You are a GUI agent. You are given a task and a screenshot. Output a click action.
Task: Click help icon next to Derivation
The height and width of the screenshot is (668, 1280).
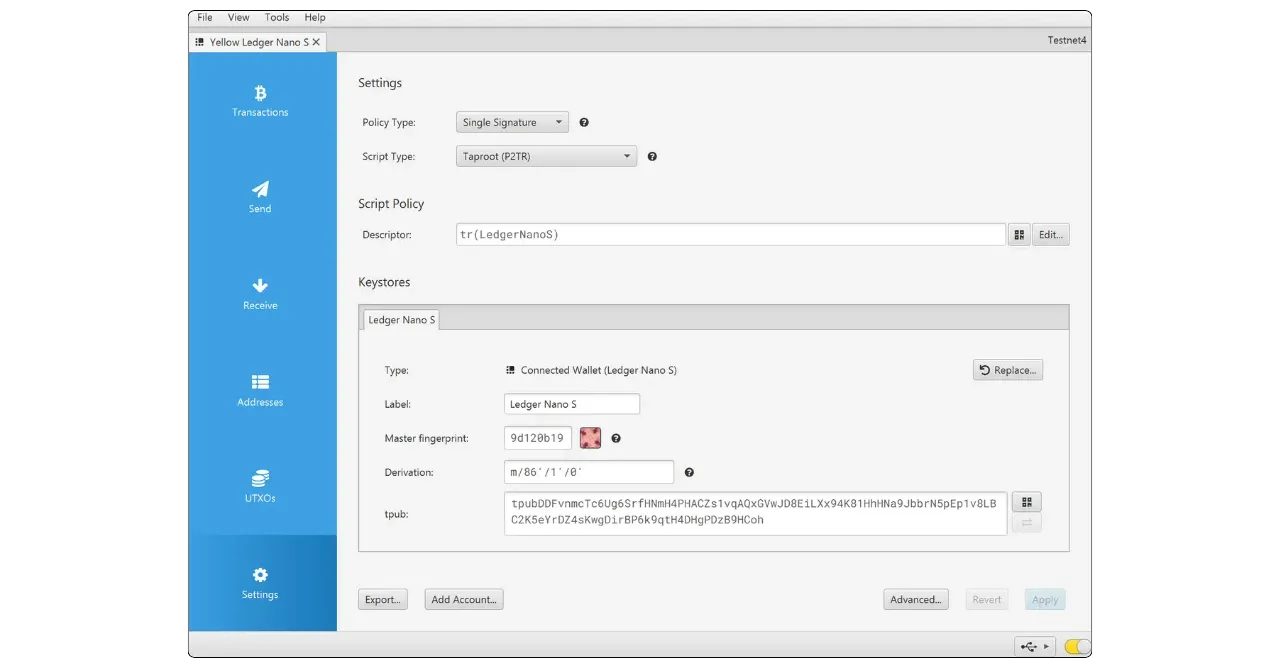point(689,473)
